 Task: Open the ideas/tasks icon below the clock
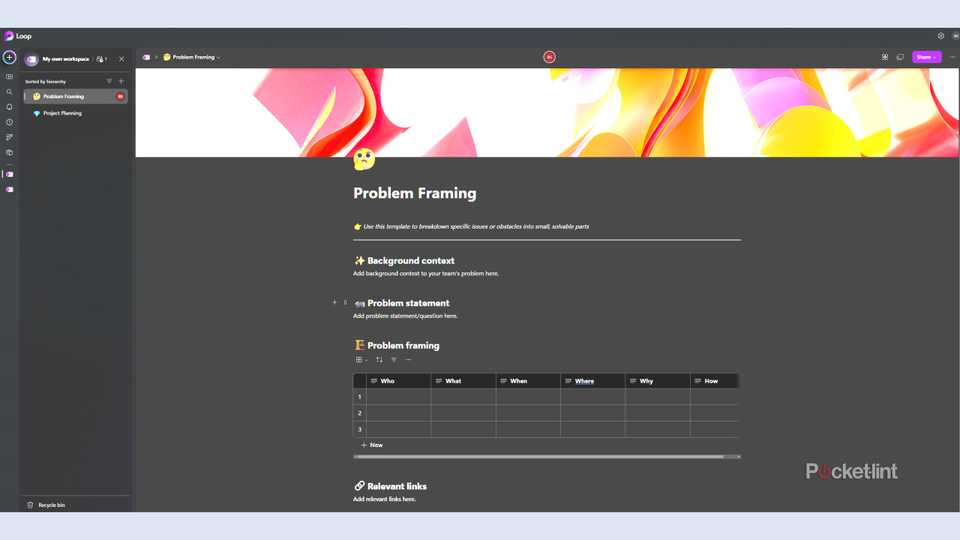coord(9,137)
